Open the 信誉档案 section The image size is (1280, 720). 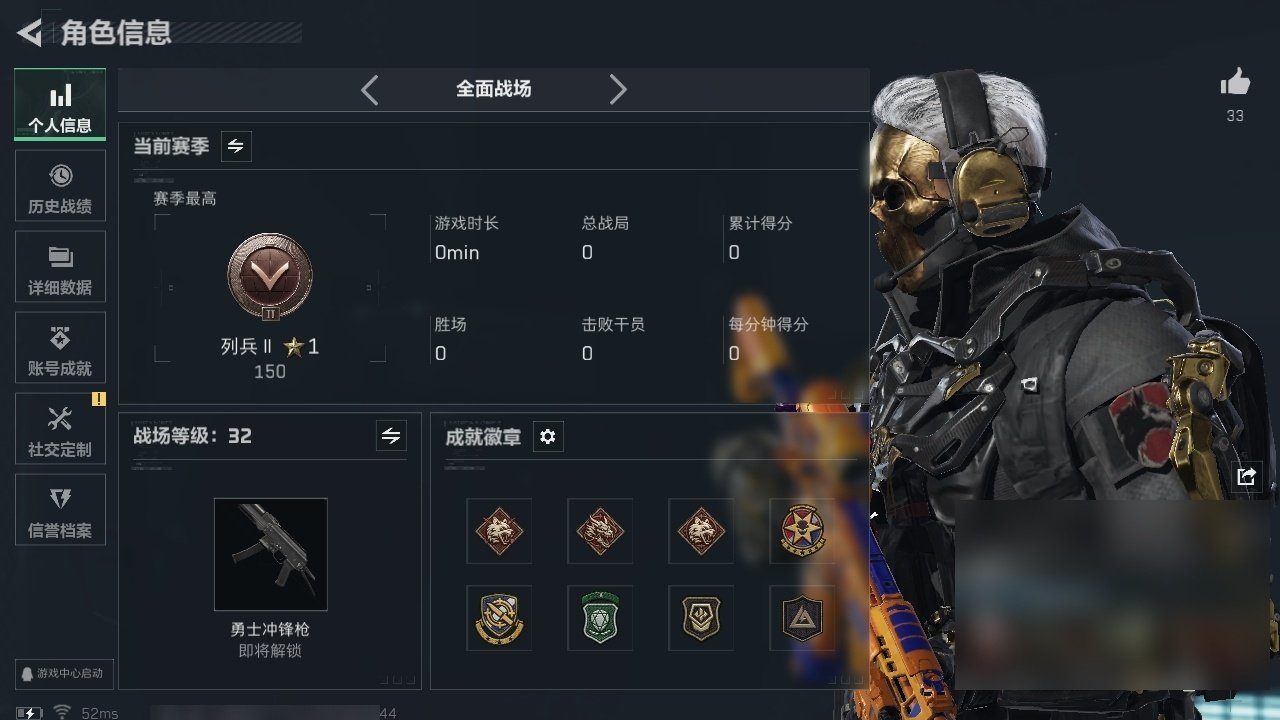60,510
